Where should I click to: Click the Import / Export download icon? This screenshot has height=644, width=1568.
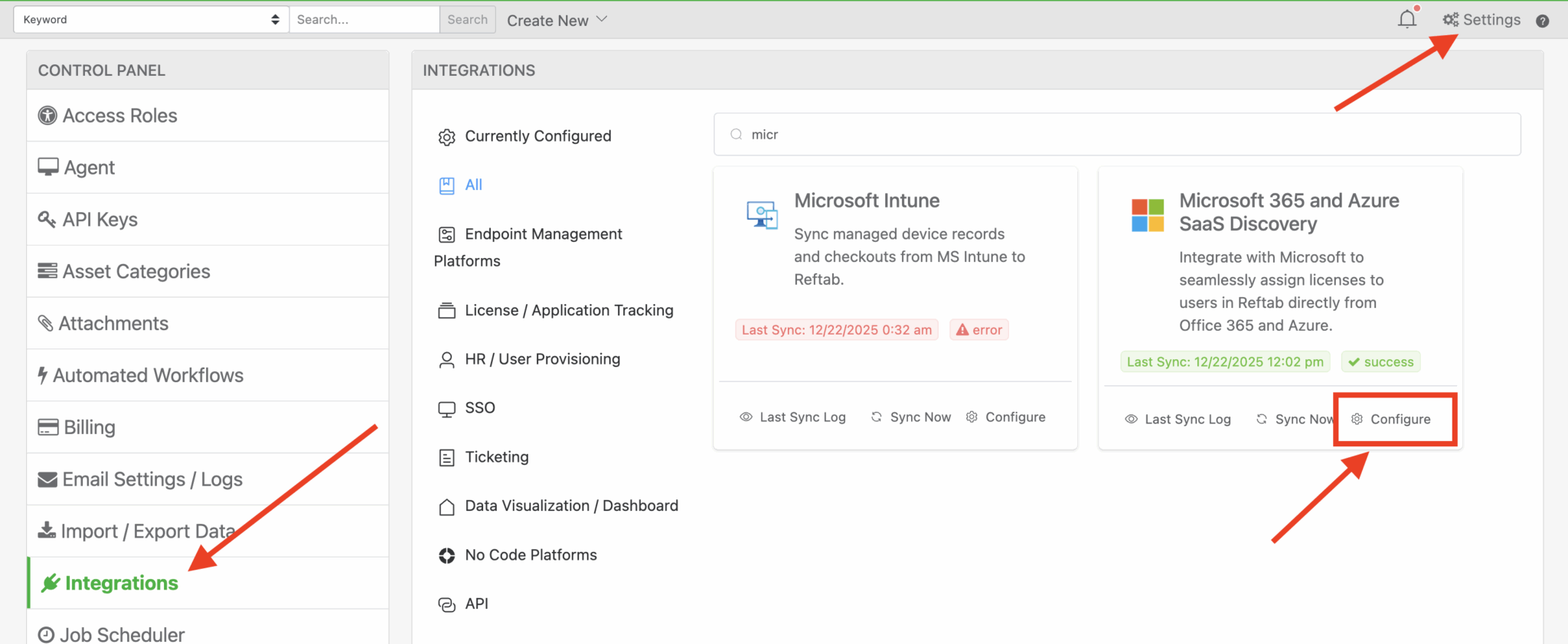[x=47, y=530]
